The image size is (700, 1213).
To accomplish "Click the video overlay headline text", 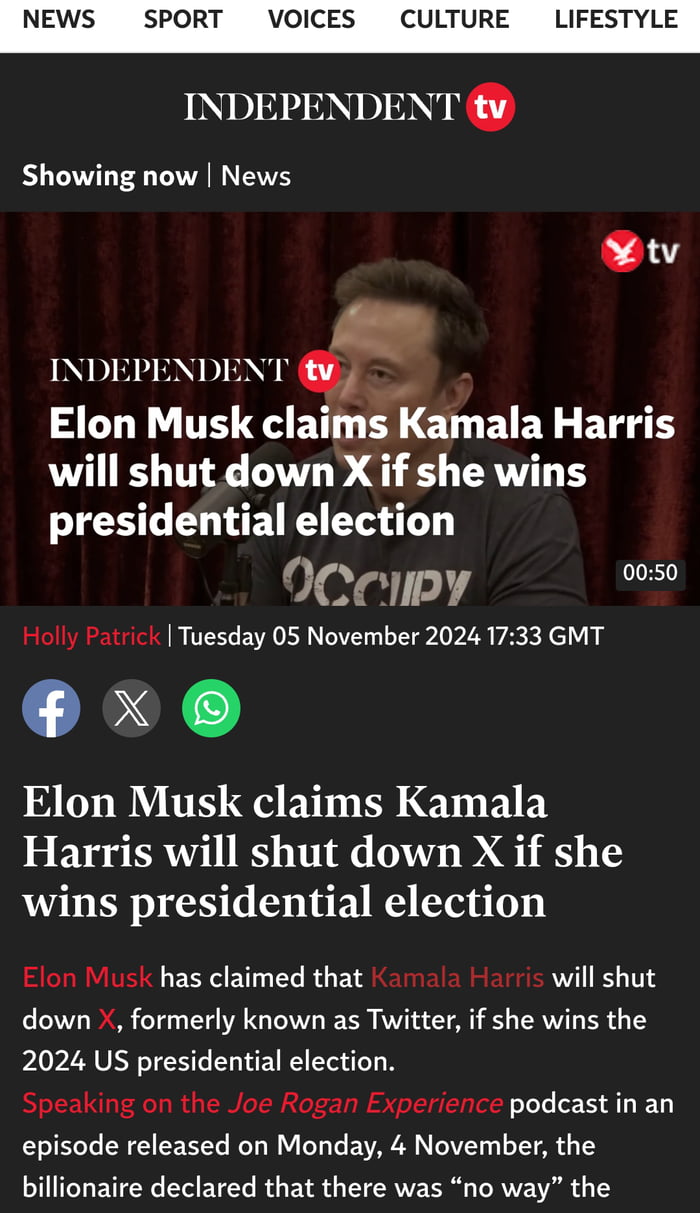I will tap(361, 472).
